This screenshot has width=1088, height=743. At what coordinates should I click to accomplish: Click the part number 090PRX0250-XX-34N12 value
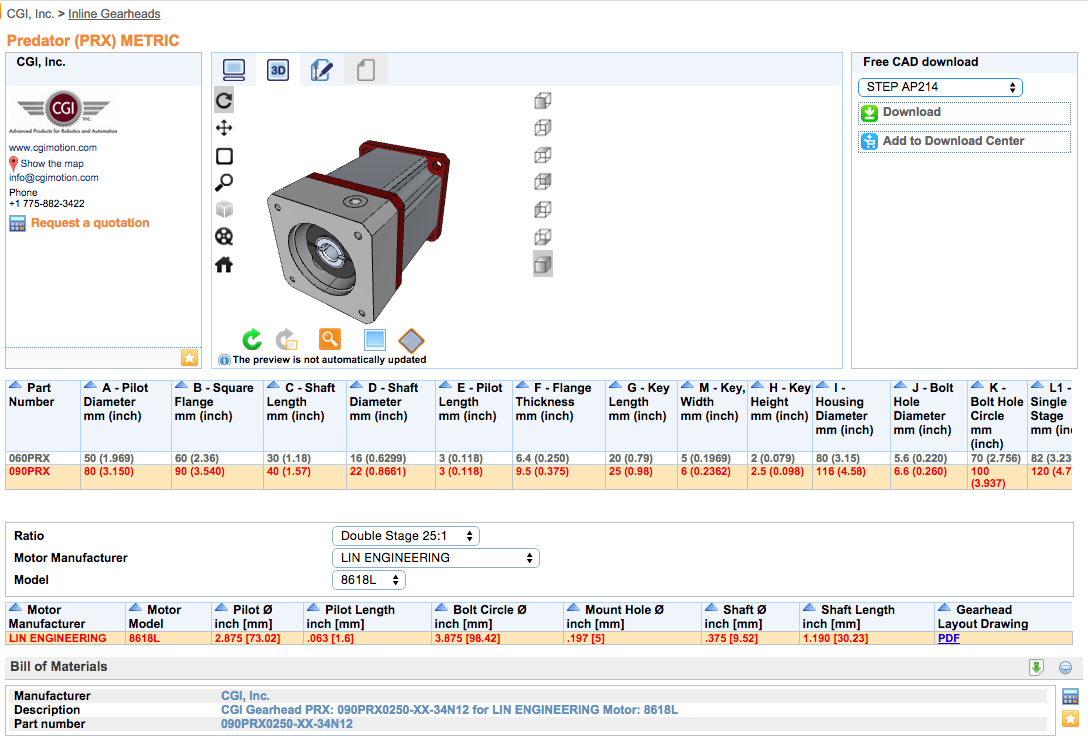point(287,724)
